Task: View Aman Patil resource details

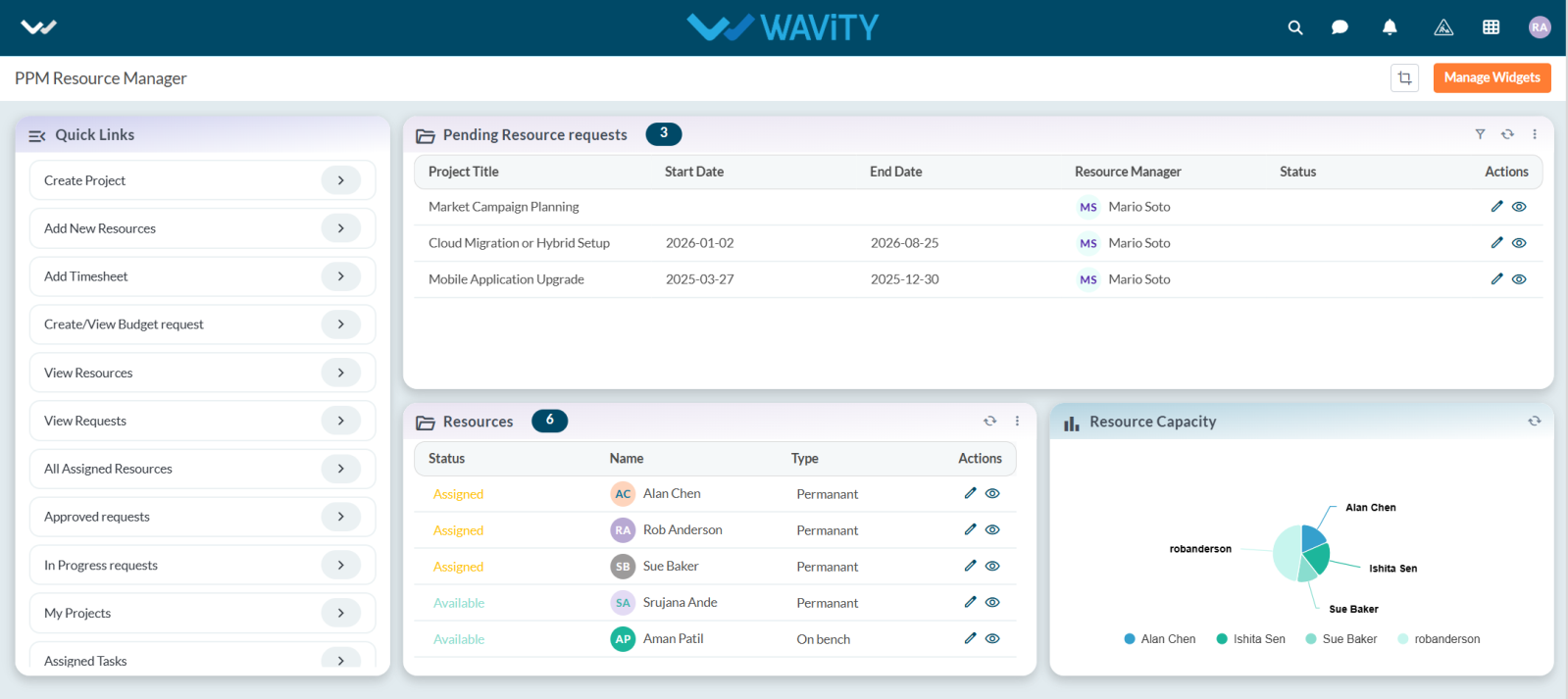Action: tap(992, 639)
